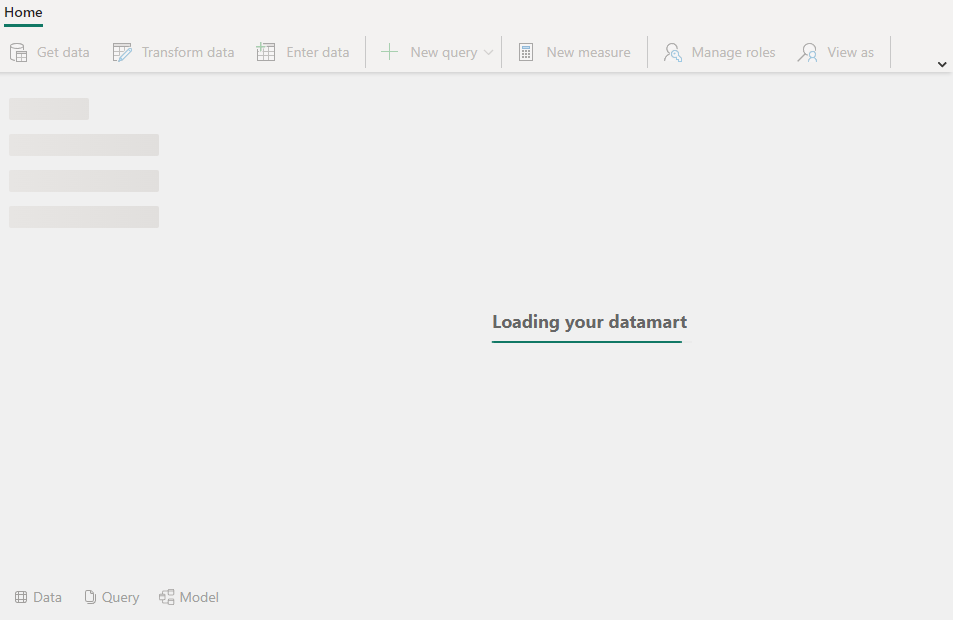Image resolution: width=953 pixels, height=620 pixels.
Task: Switch to the Data view tab
Action: tap(38, 597)
